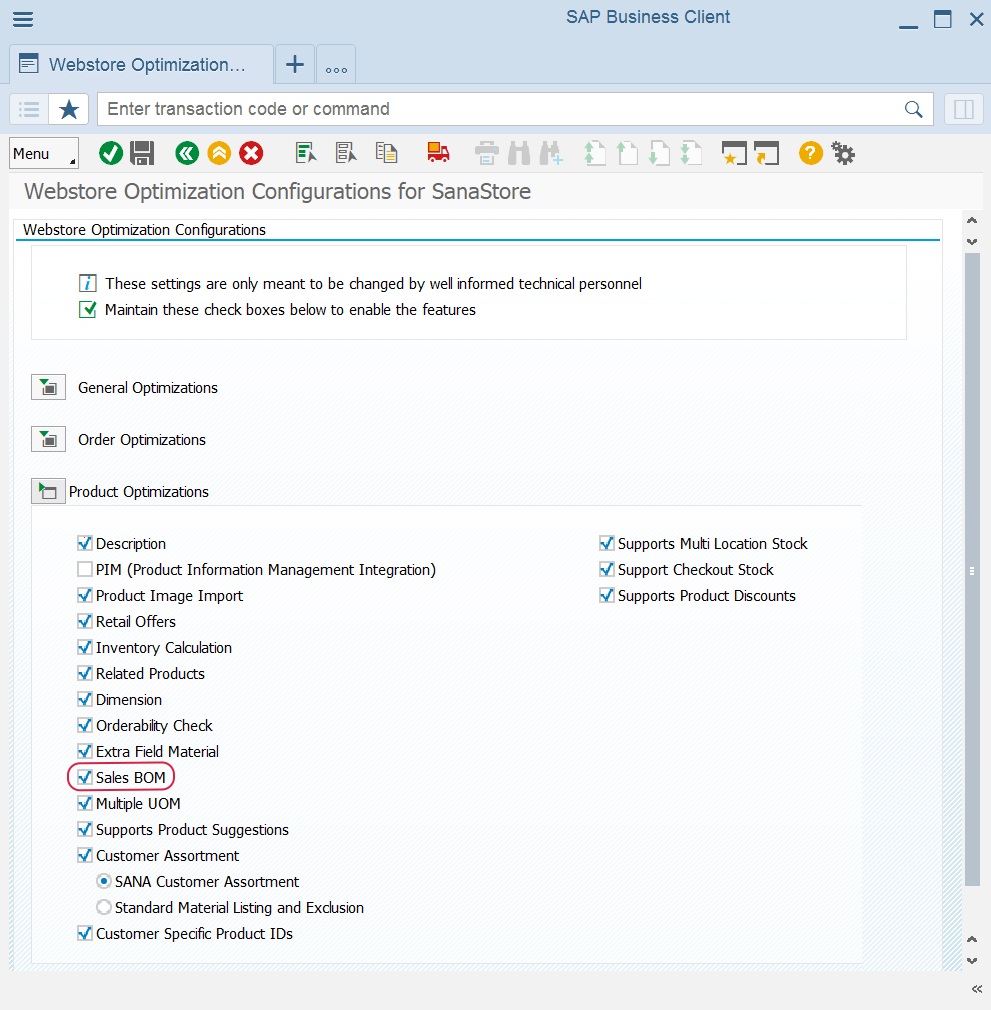Image resolution: width=991 pixels, height=1010 pixels.
Task: Toggle the Customer Assortment checkbox
Action: [84, 855]
